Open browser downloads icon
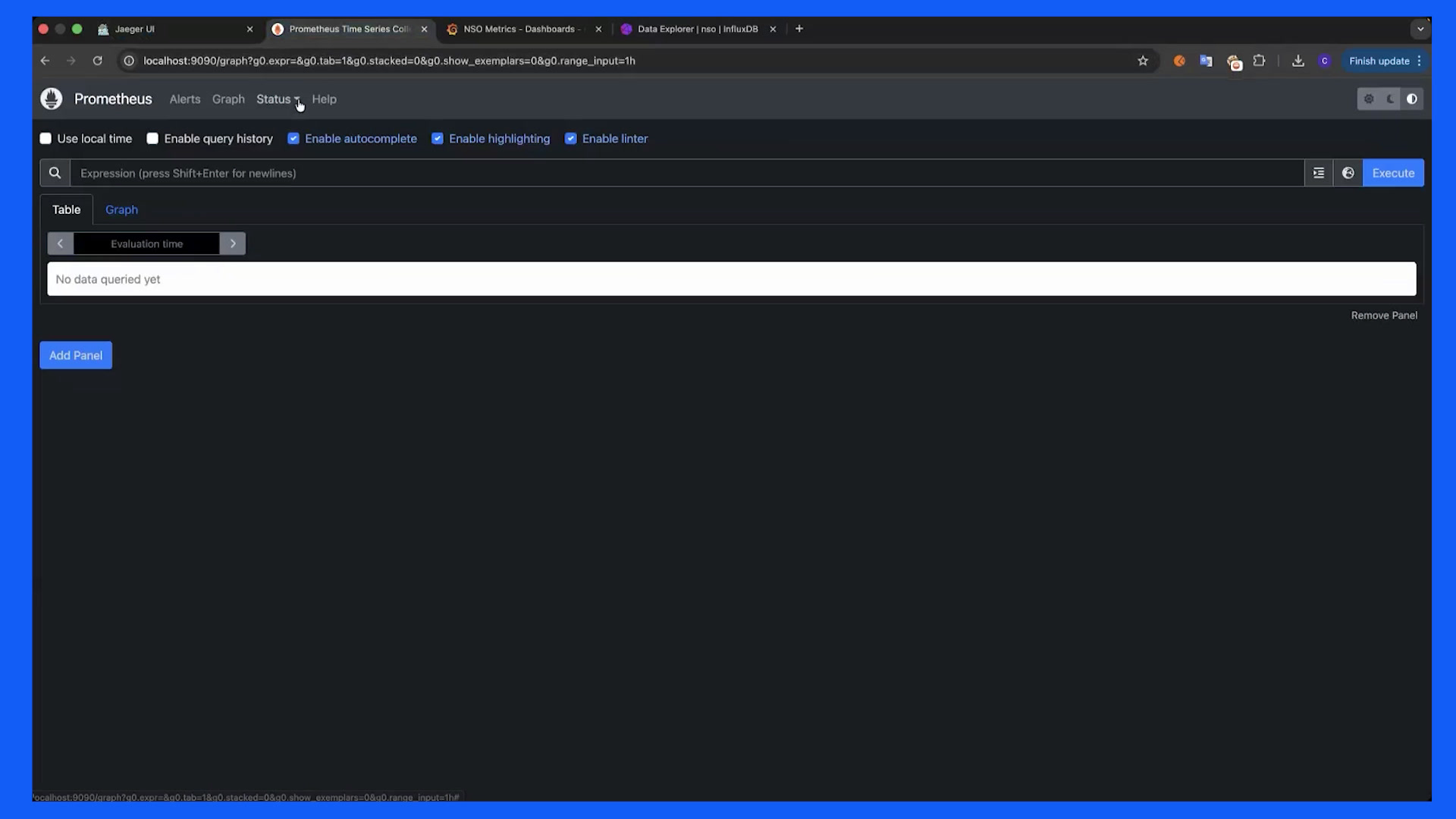Viewport: 1456px width, 819px height. click(x=1298, y=61)
